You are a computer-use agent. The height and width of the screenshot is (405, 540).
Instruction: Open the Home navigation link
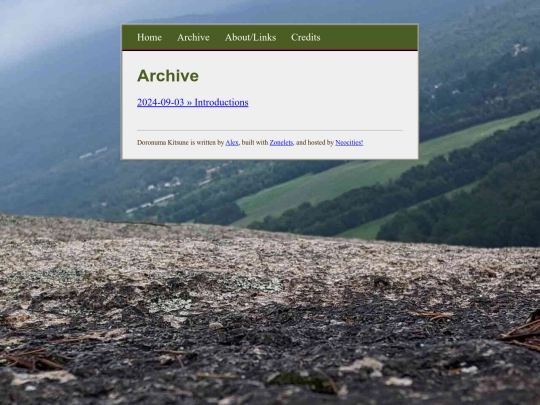pyautogui.click(x=149, y=37)
